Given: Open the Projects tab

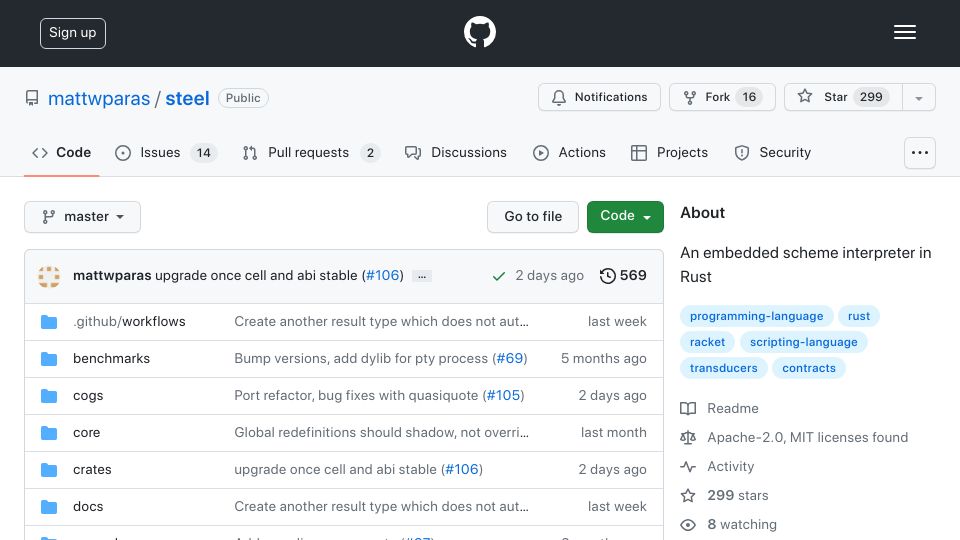Looking at the screenshot, I should (669, 153).
